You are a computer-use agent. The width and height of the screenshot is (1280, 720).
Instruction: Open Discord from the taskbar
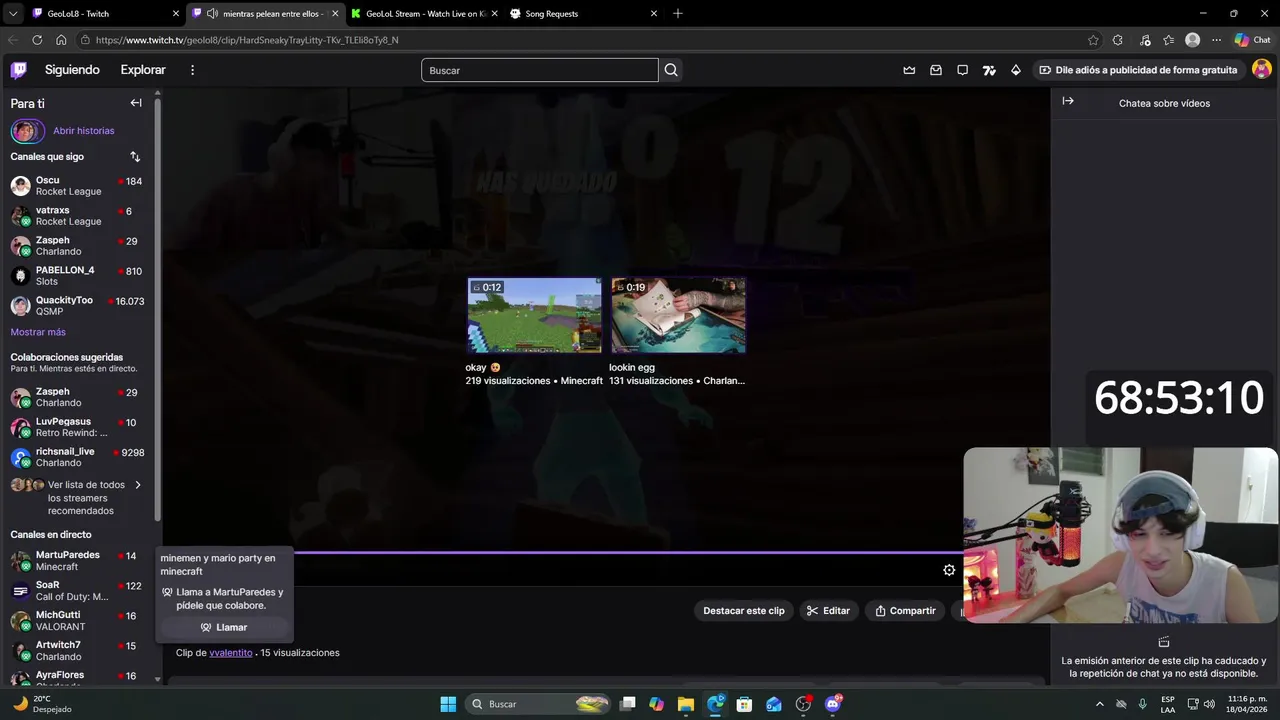[x=833, y=704]
